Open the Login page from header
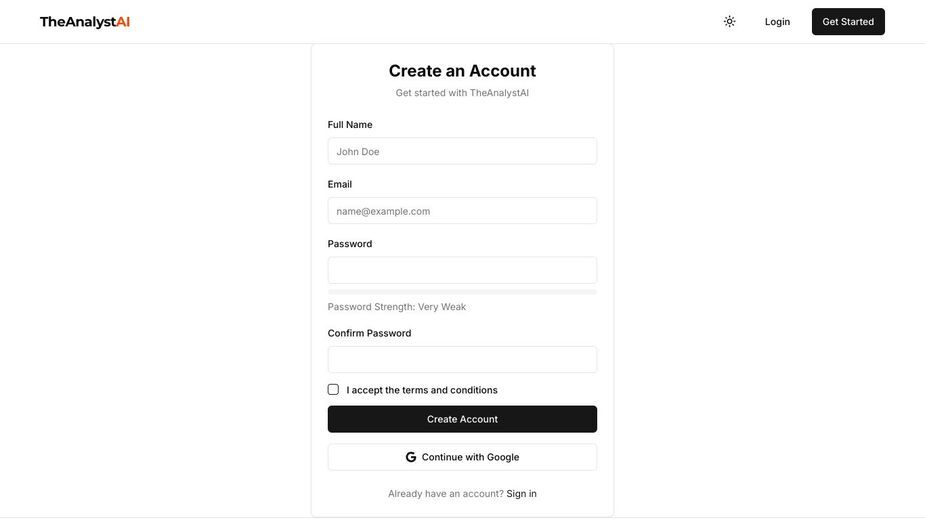The image size is (925, 520). (777, 22)
